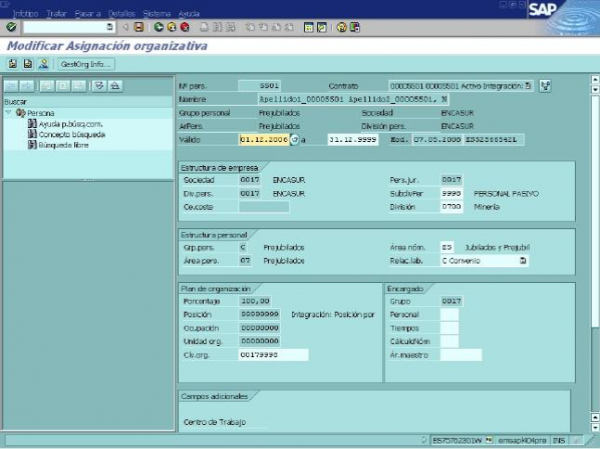Open the date picker for Válido start date
600x449 pixels.
click(294, 139)
